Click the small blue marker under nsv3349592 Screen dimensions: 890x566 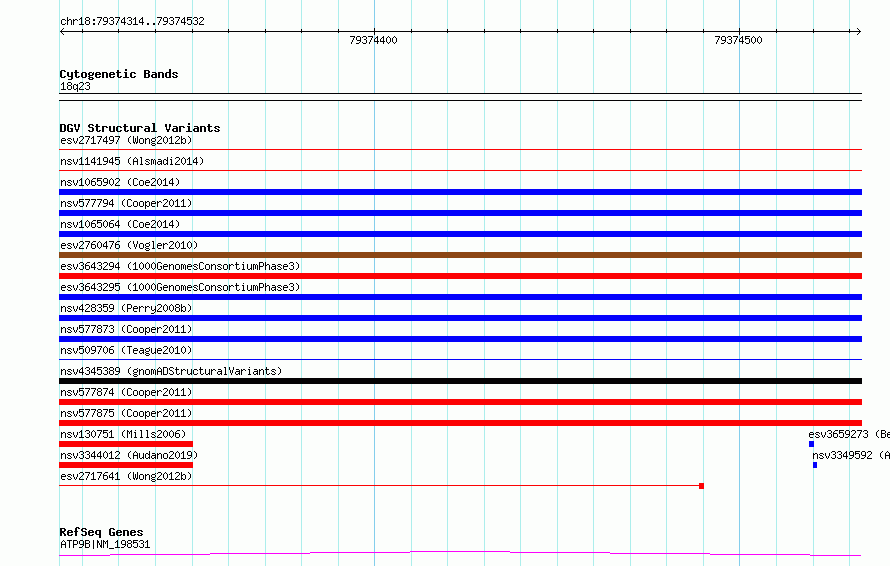[x=815, y=465]
